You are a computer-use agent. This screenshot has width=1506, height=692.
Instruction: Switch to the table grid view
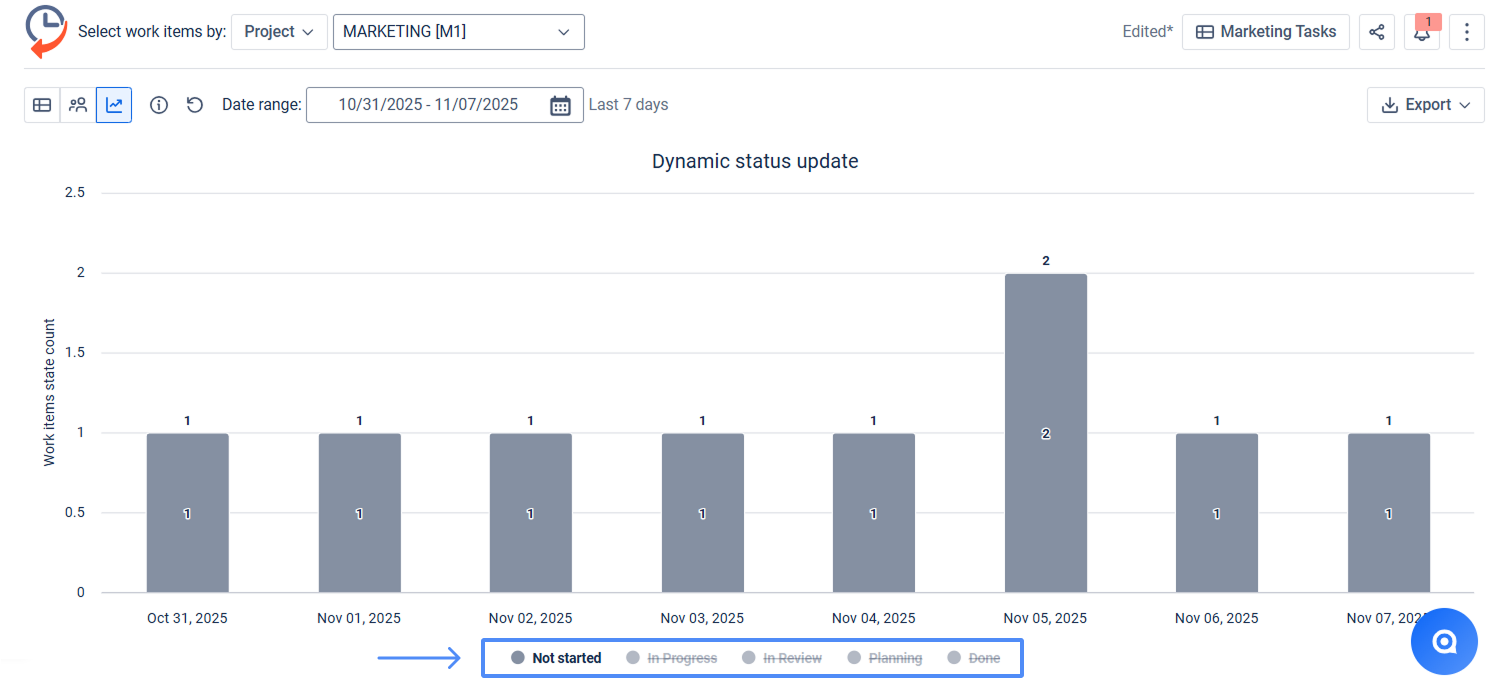coord(42,105)
